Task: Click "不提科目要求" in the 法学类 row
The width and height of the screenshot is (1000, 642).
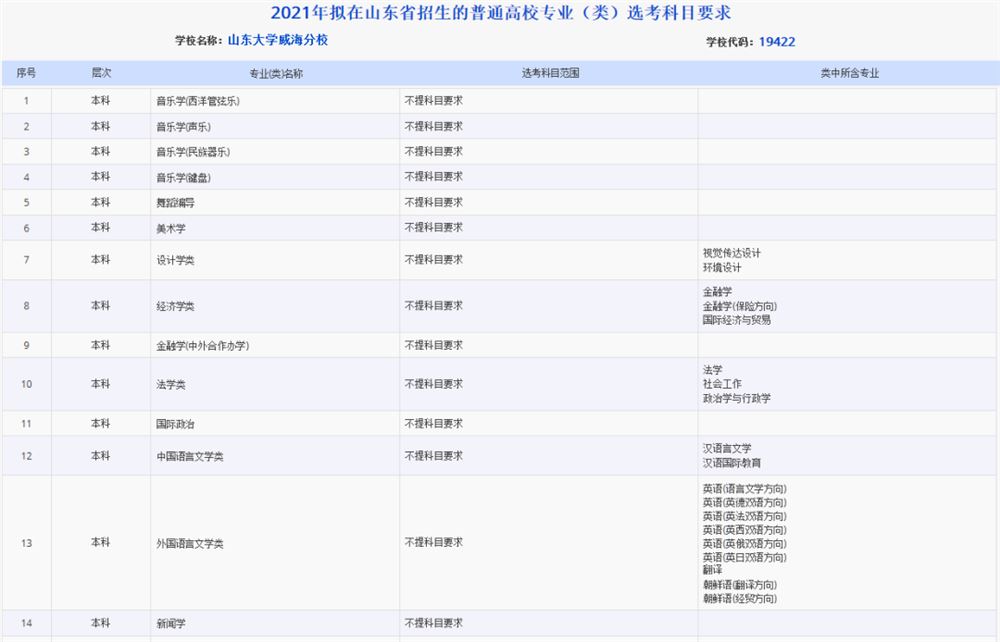Action: pyautogui.click(x=434, y=384)
